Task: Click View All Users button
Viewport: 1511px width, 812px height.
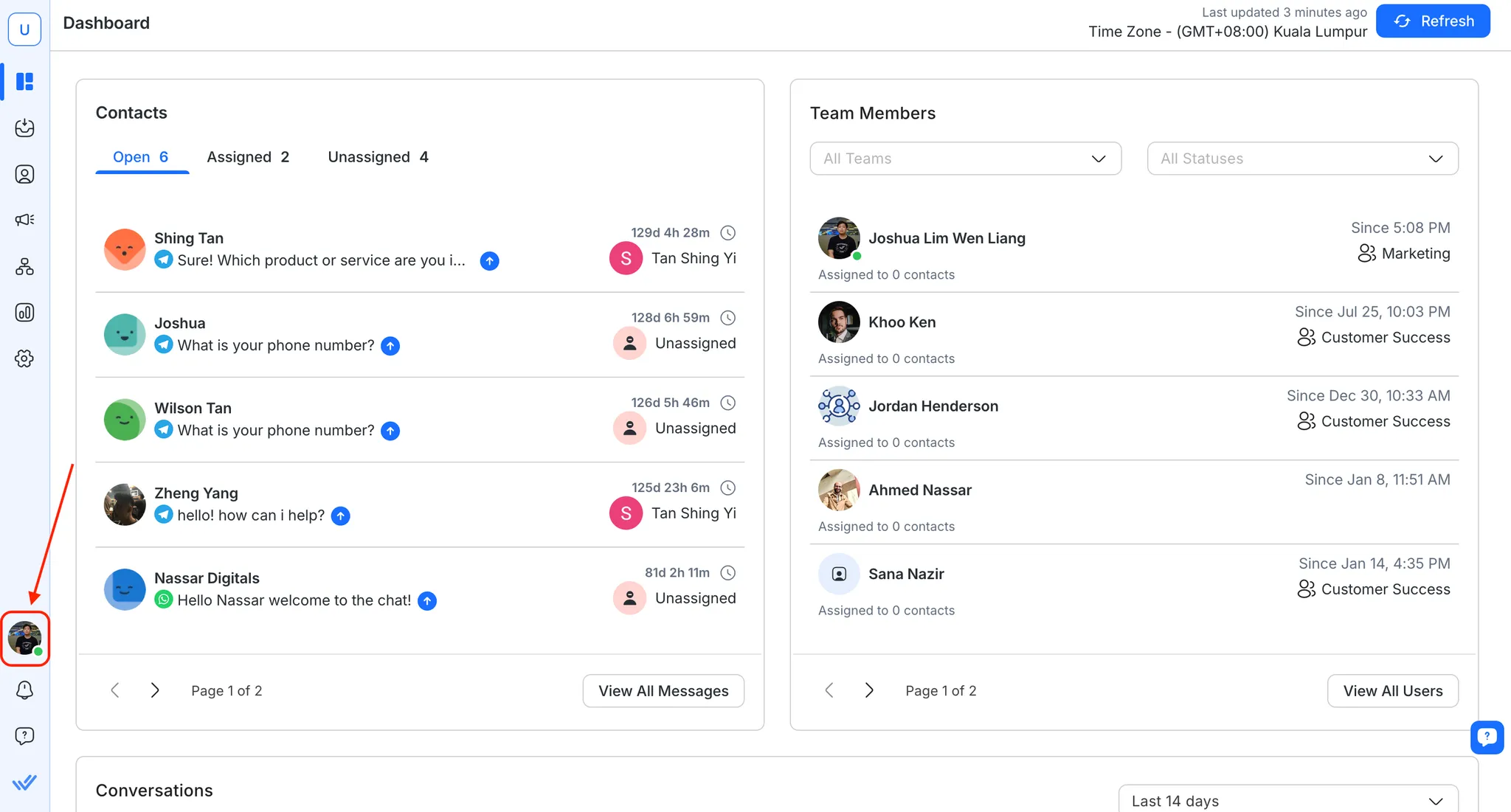Action: [x=1392, y=691]
